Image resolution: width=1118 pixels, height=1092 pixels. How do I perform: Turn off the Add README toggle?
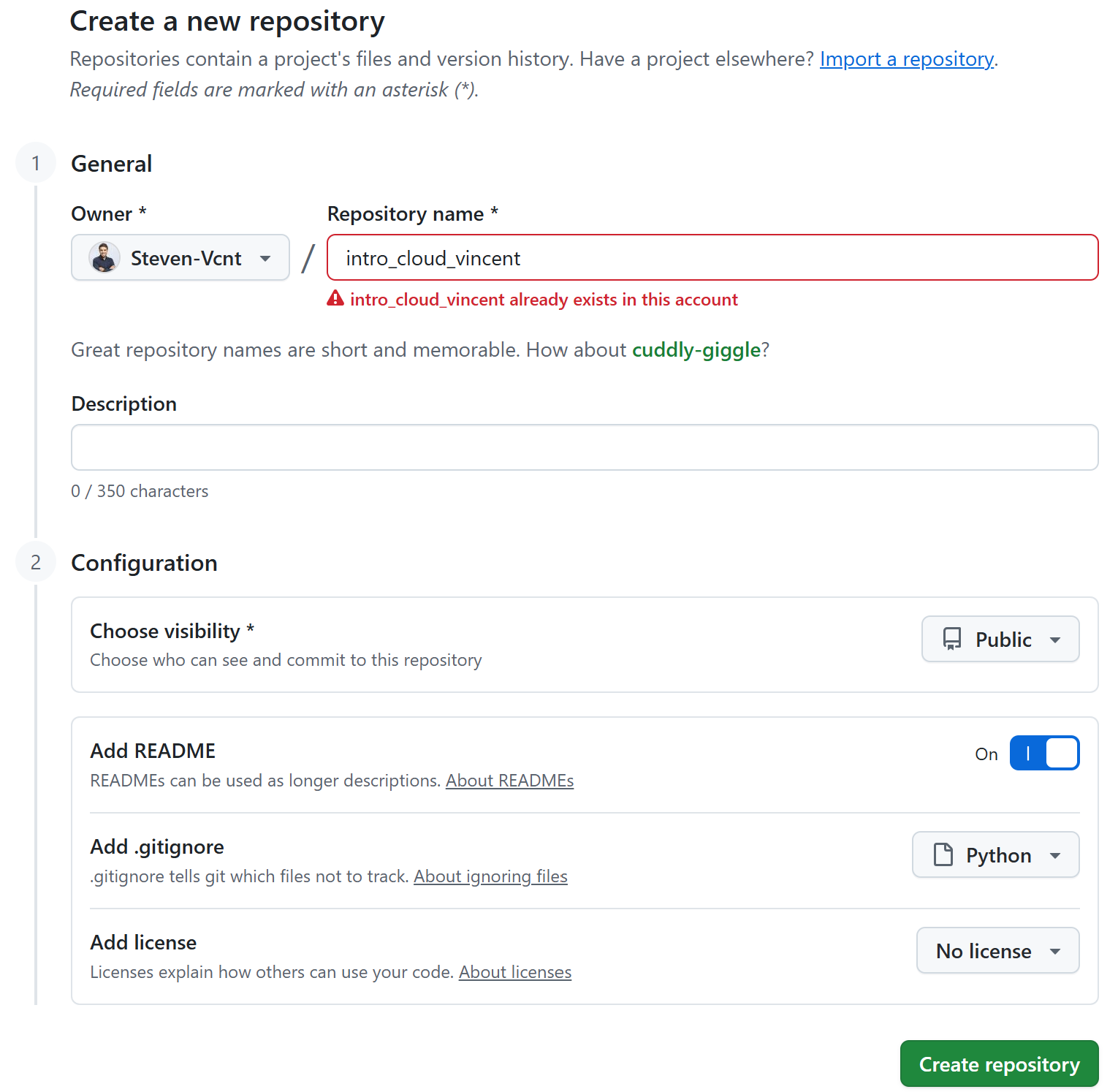coord(1043,753)
